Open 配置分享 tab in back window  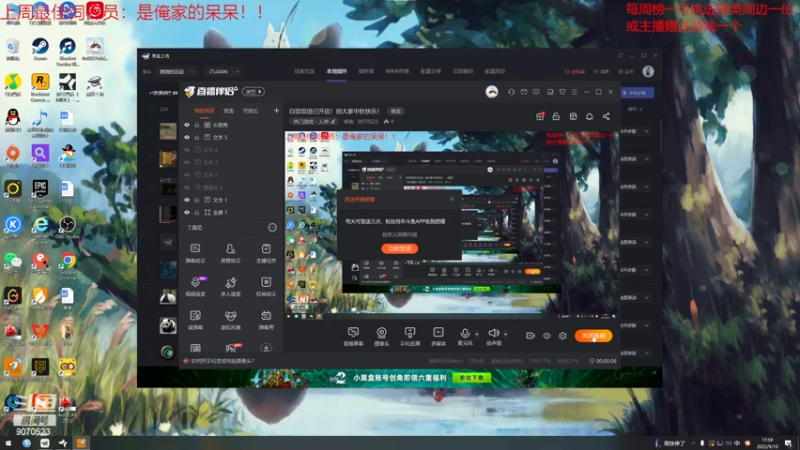(x=431, y=71)
